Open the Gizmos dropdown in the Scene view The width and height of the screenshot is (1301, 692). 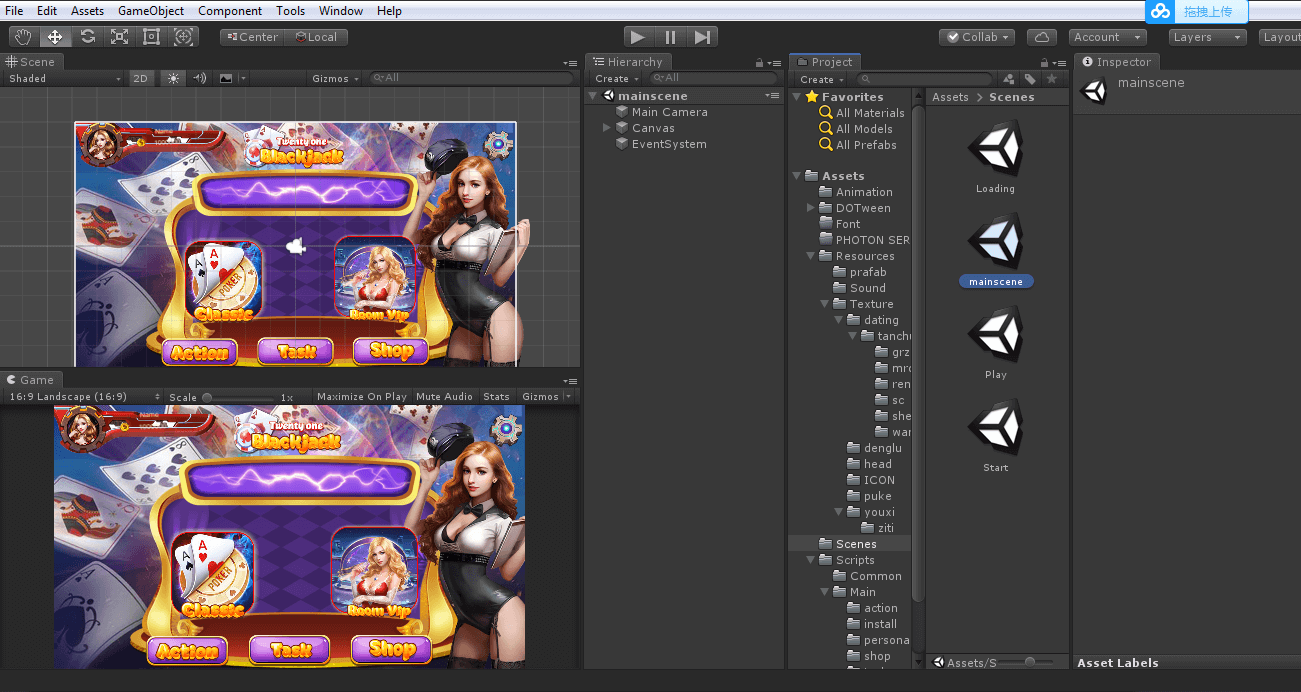point(335,78)
